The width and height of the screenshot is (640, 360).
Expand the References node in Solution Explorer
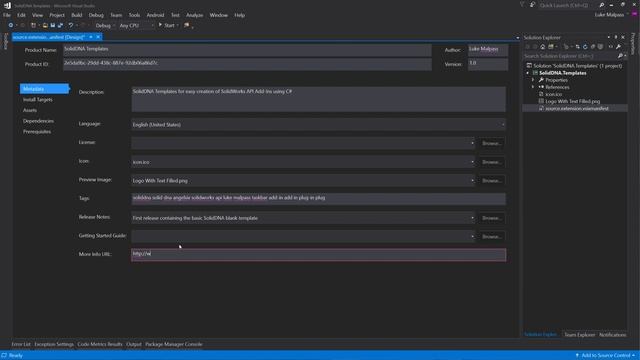(x=533, y=87)
